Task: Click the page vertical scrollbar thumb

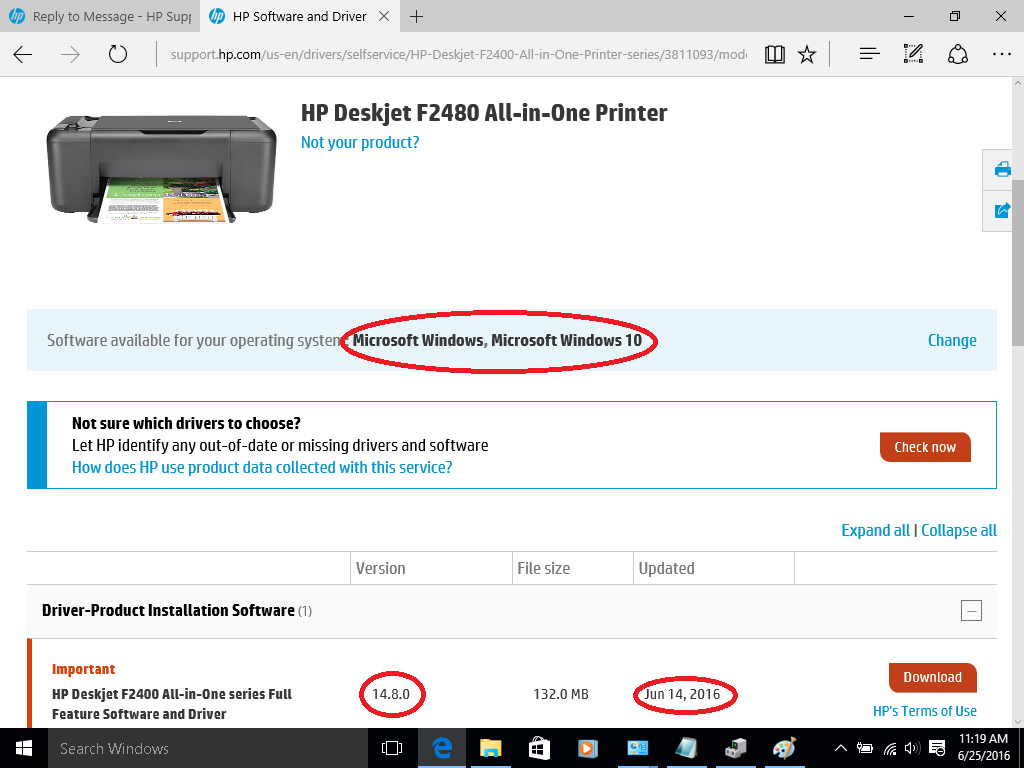Action: 1017,261
